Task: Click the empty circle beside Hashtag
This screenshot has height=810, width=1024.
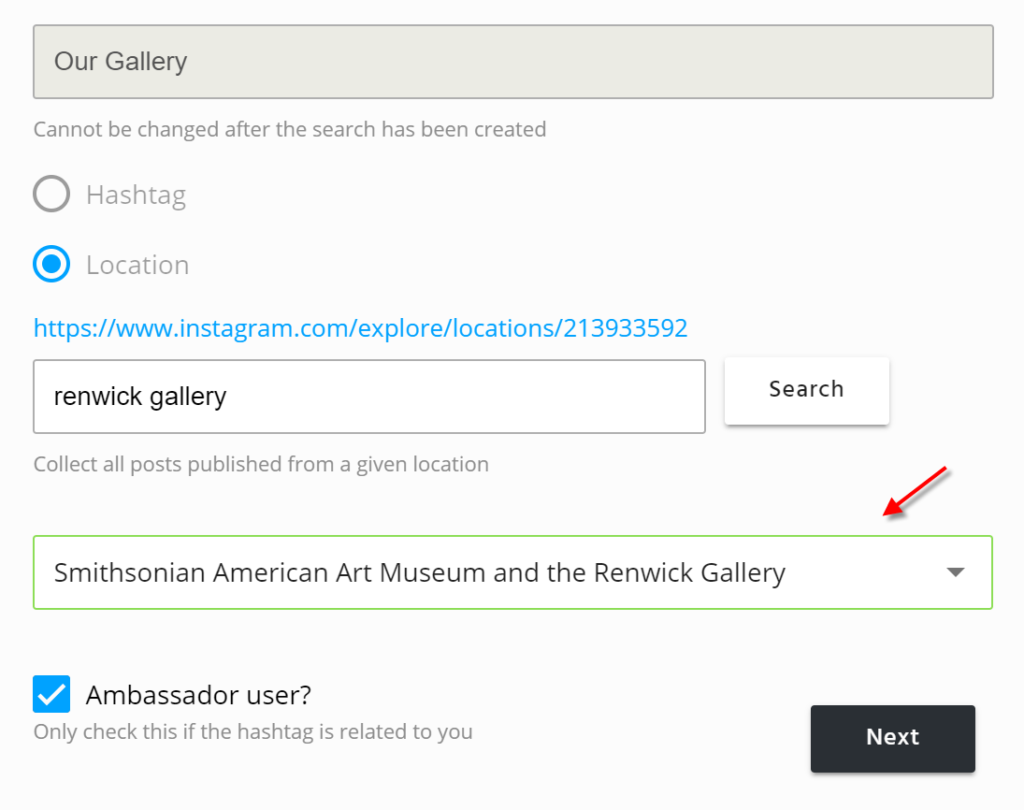Action: 51,194
